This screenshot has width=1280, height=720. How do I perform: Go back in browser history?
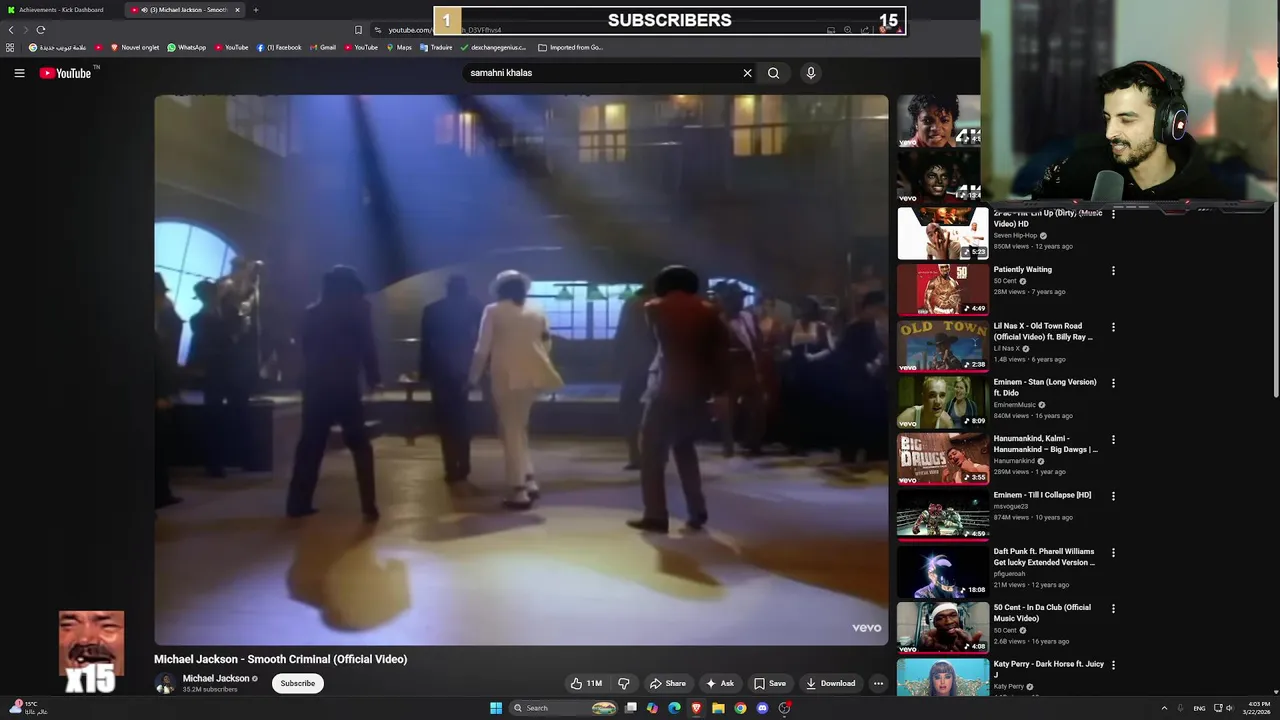(x=11, y=30)
